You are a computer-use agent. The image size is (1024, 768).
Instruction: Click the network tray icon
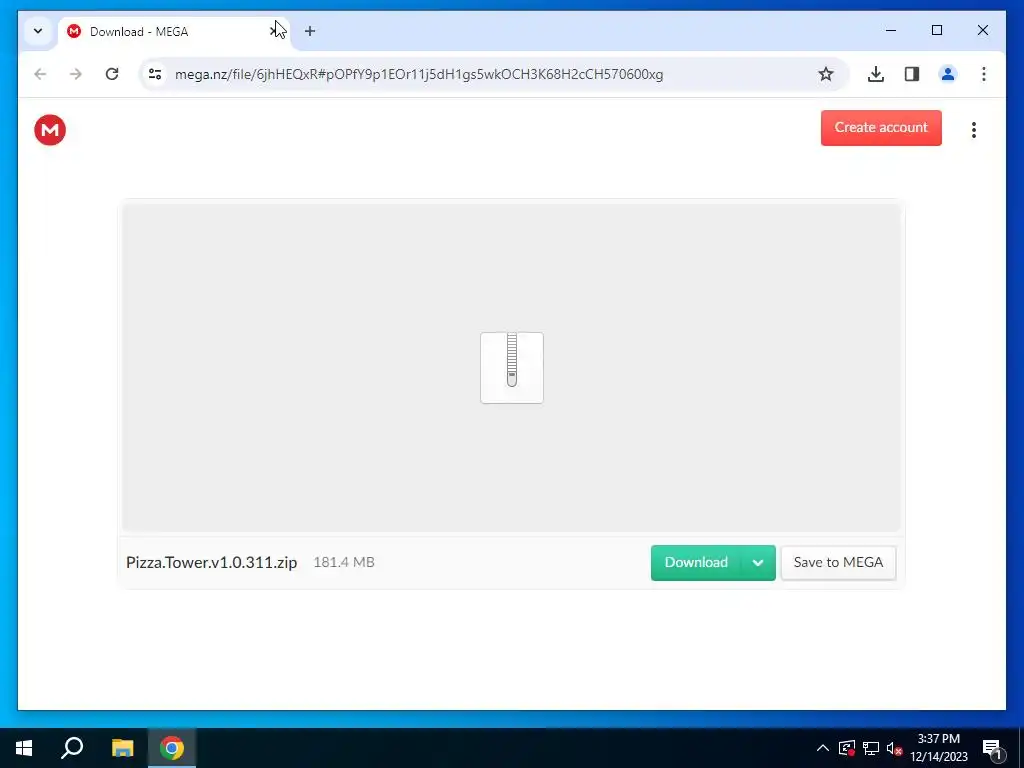click(x=871, y=748)
